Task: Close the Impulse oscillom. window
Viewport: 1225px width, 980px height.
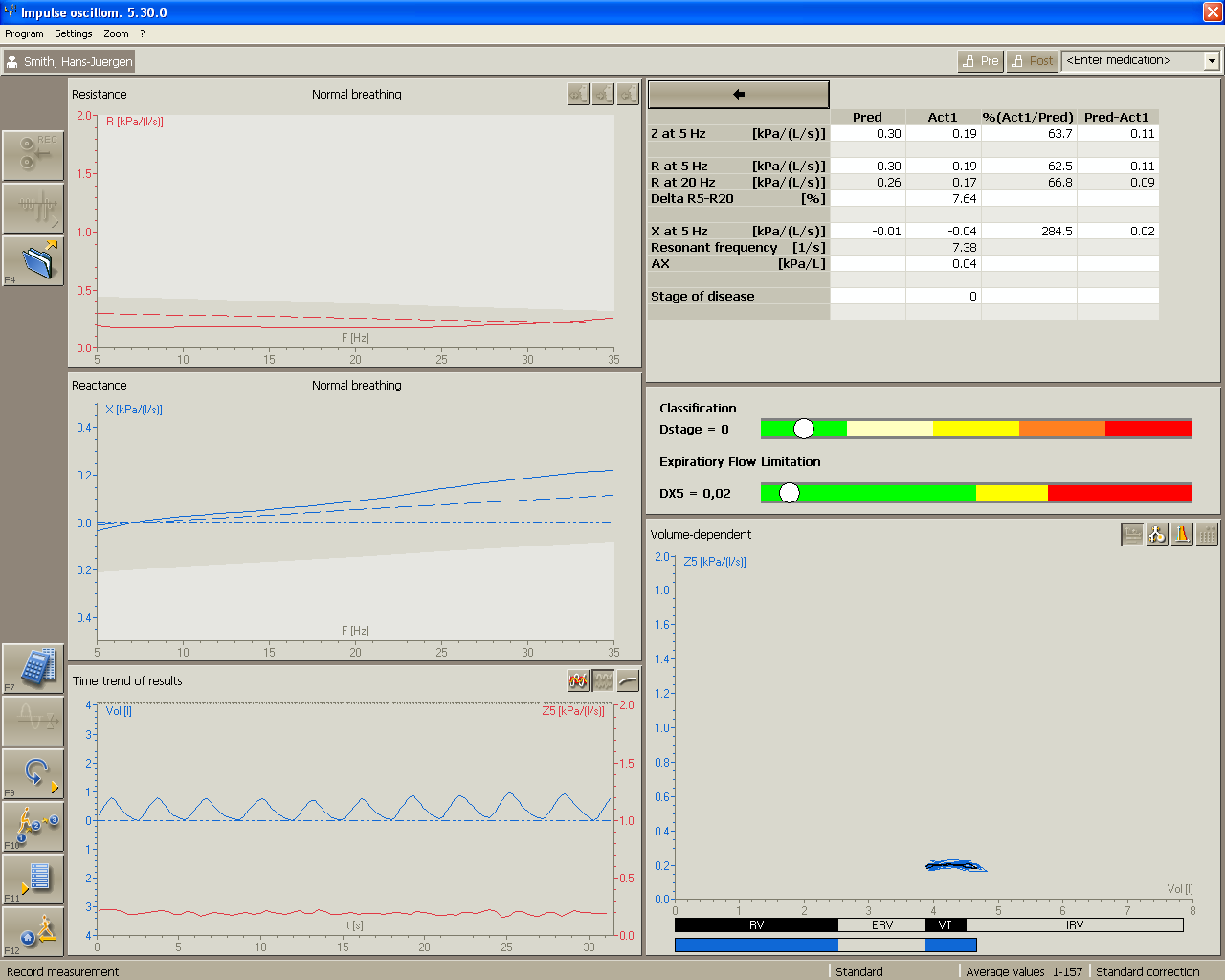Action: pyautogui.click(x=1213, y=11)
